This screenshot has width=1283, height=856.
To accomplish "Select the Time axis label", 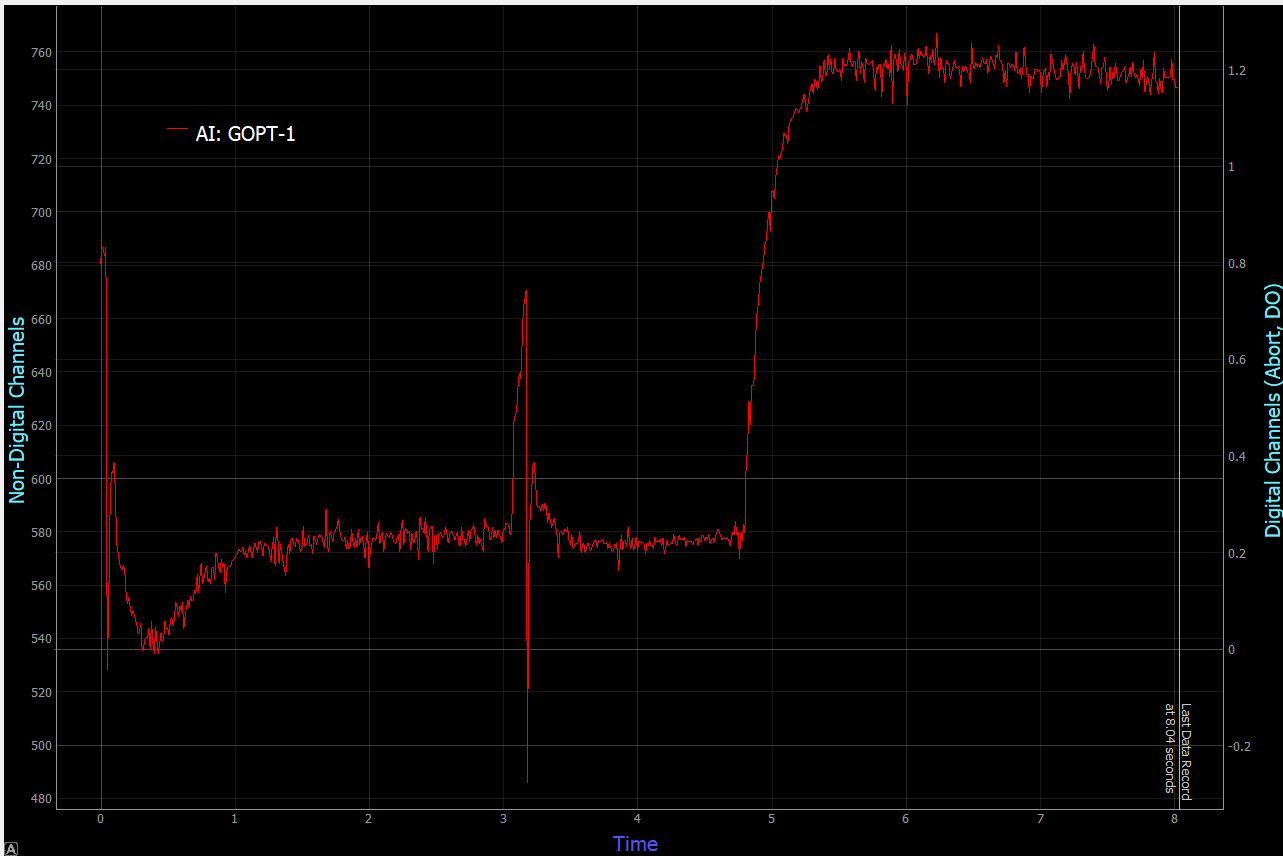I will coord(636,843).
